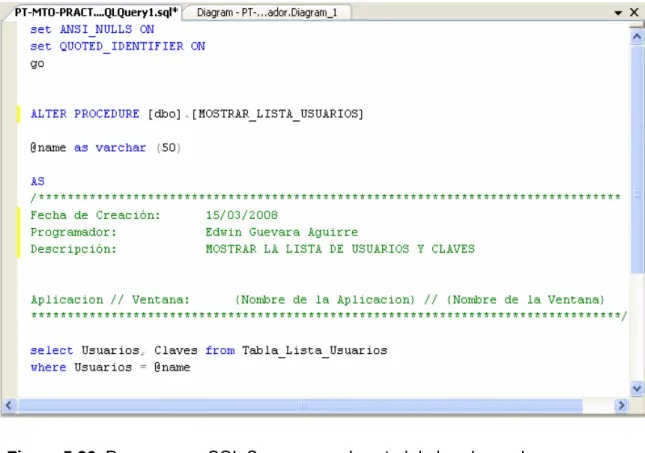Click the '[MOSTRAR_LISTA_USUARIOS]' procedure name
This screenshot has width=645, height=453.
coord(278,114)
